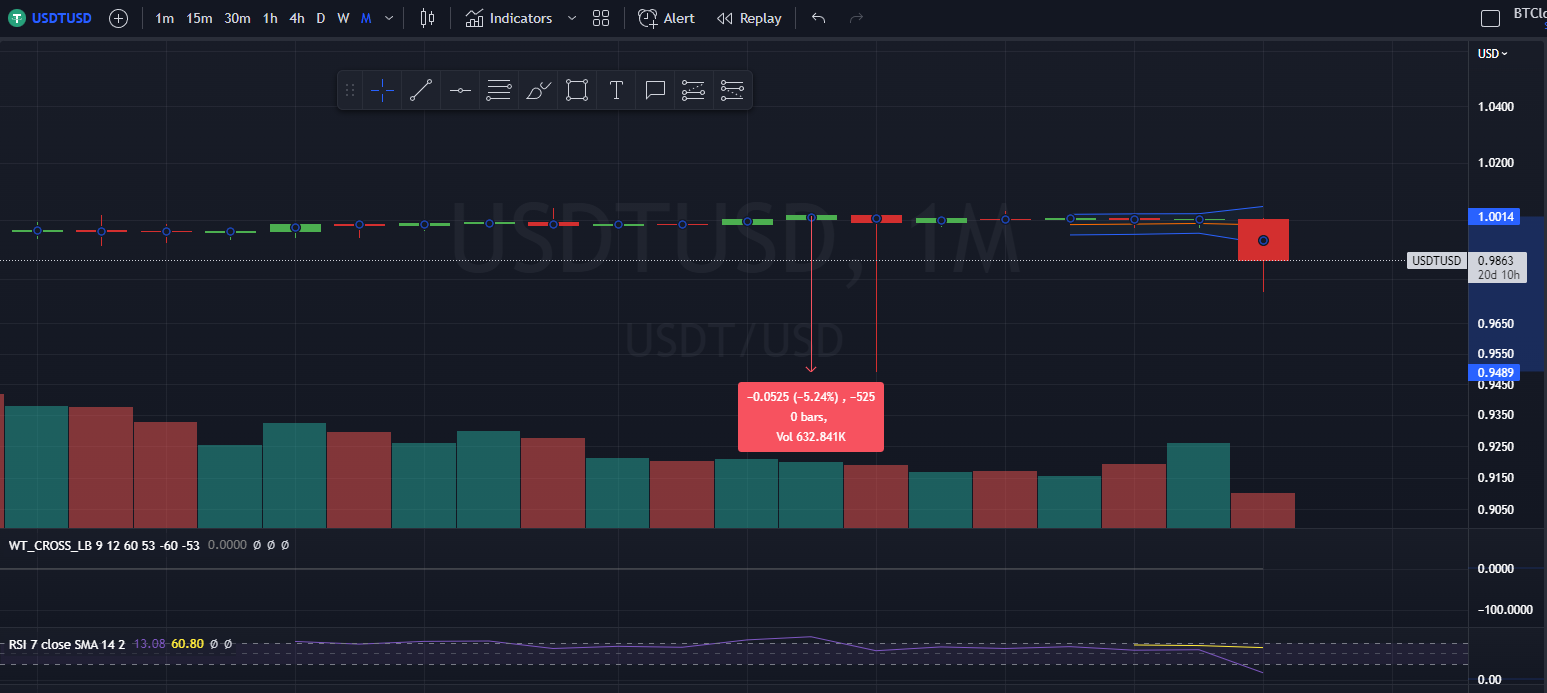Select the horizontal line tool
1547x693 pixels.
coord(460,90)
